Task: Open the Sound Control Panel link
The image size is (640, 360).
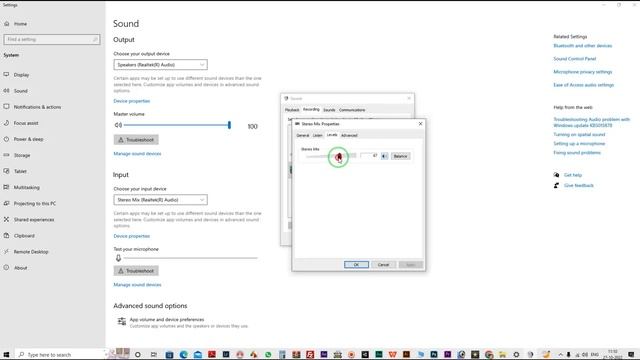Action: [x=574, y=59]
